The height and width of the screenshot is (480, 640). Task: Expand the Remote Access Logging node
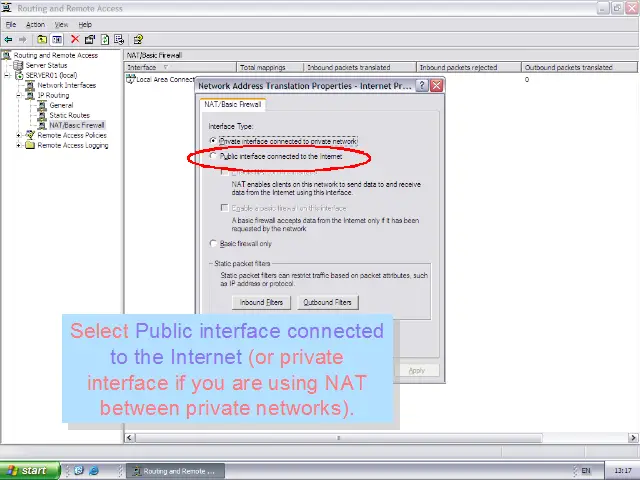pos(19,145)
